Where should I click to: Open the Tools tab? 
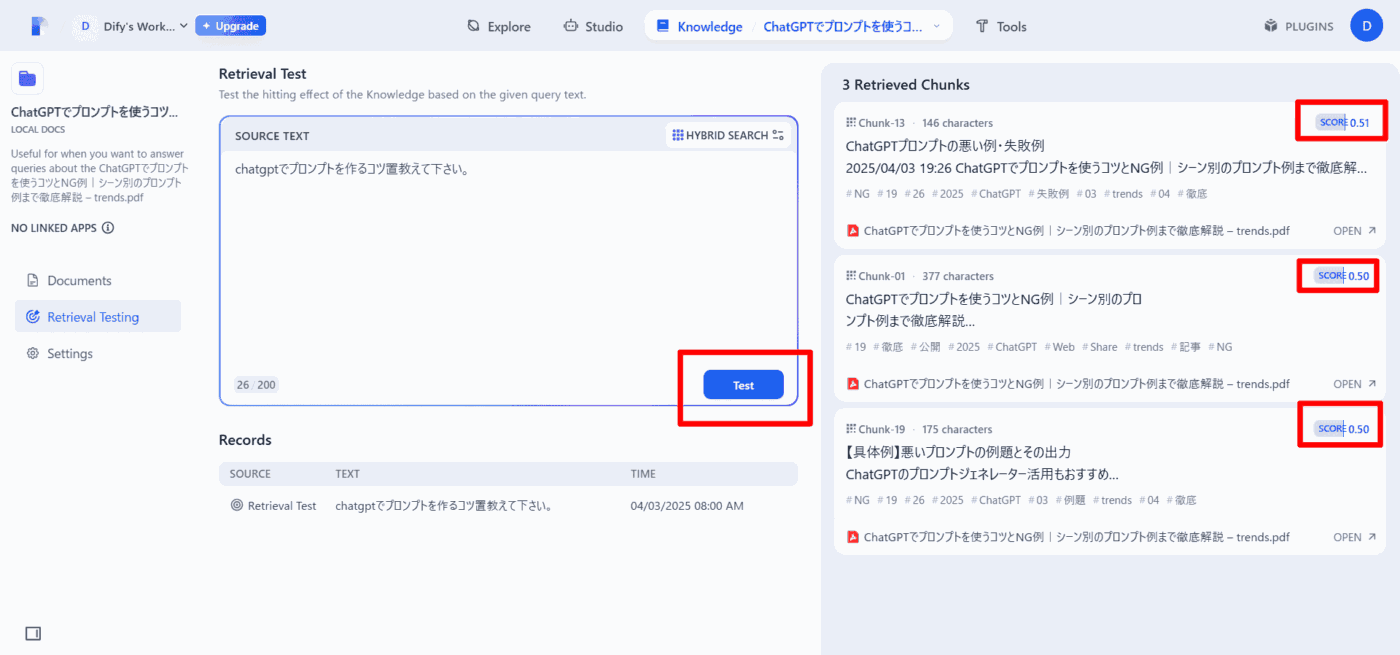[1001, 27]
